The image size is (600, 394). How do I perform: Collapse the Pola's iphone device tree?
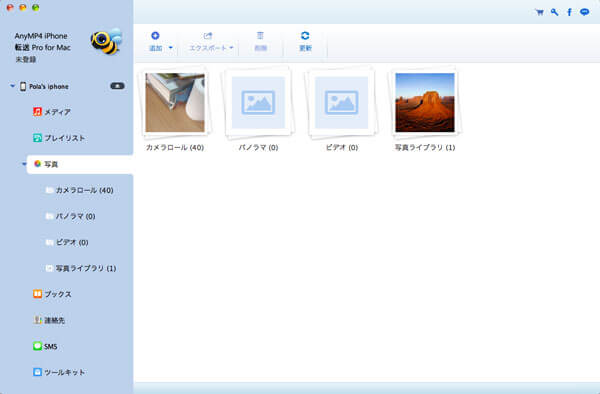(x=12, y=86)
